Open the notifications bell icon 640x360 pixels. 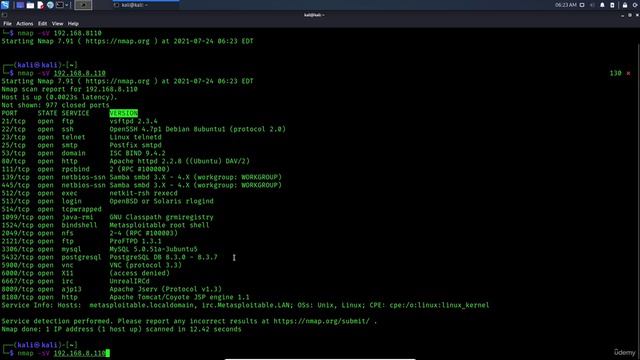point(602,5)
